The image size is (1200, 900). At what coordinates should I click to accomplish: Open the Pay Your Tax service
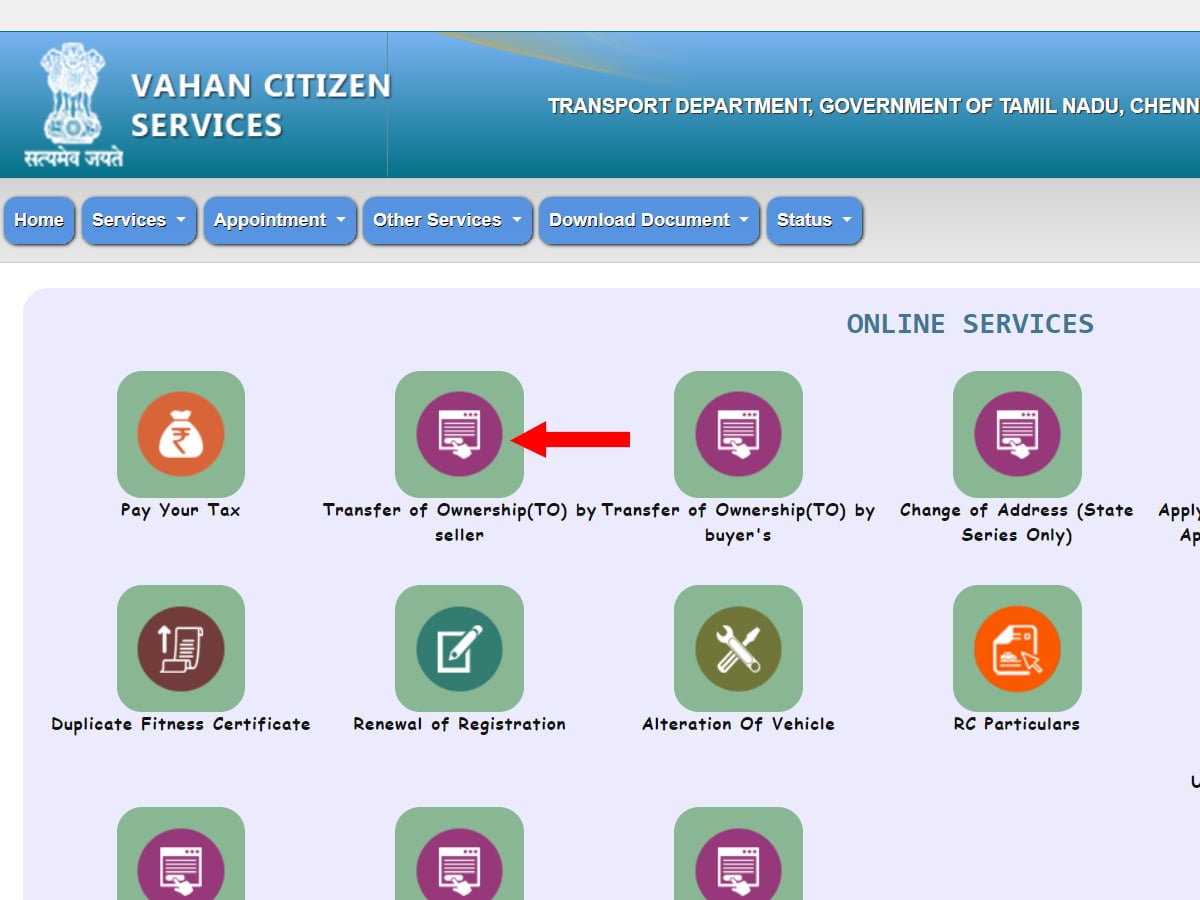click(180, 435)
